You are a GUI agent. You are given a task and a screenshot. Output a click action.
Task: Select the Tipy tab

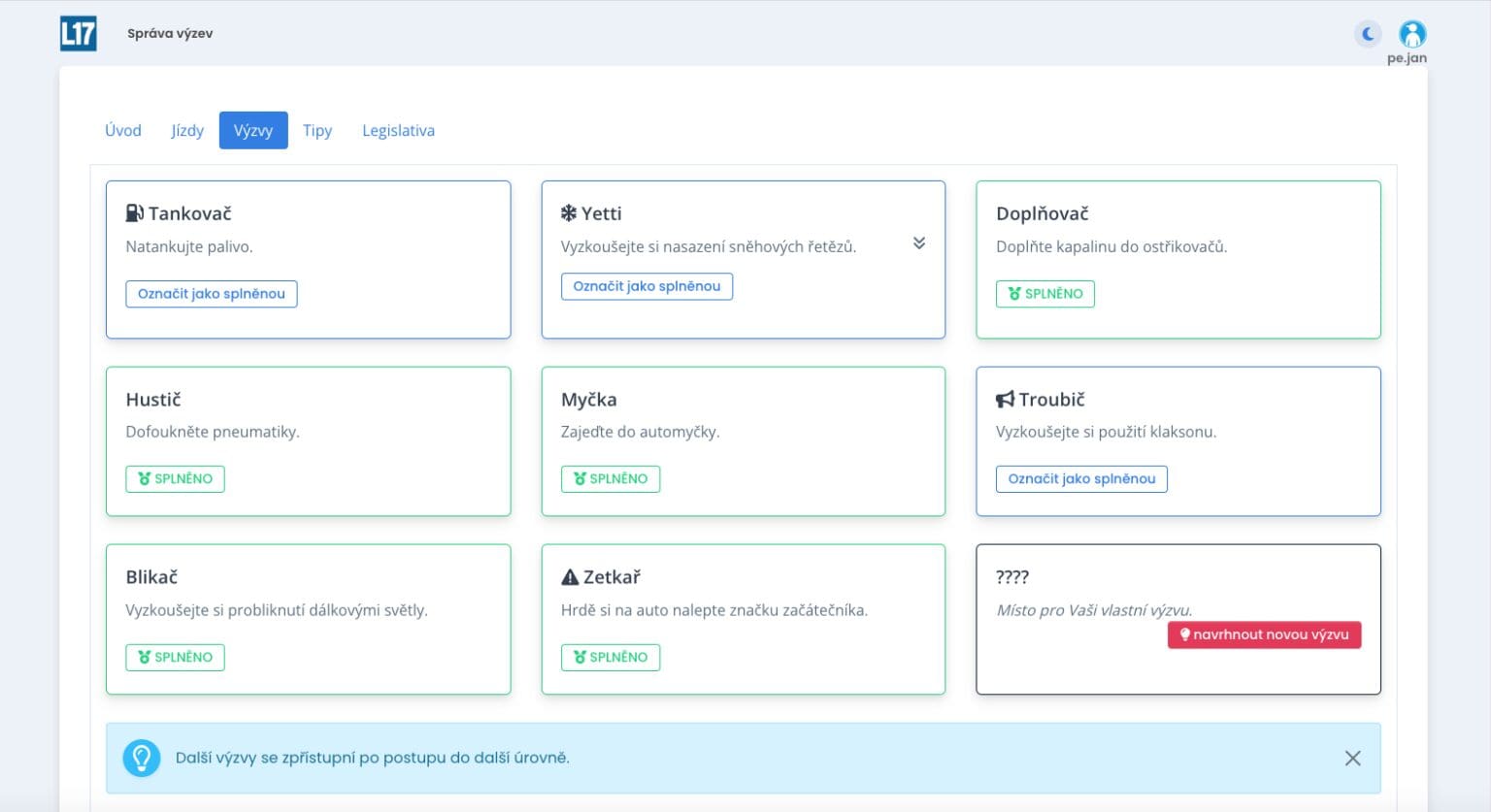pos(317,130)
